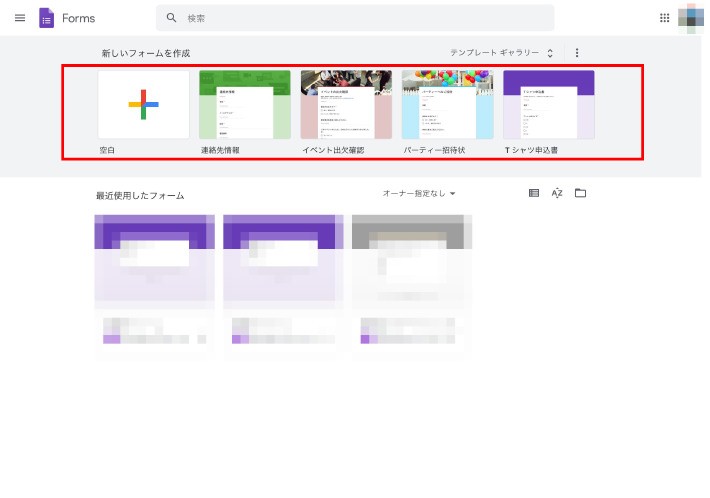Open the main hamburger menu
This screenshot has width=710, height=498.
(20, 18)
